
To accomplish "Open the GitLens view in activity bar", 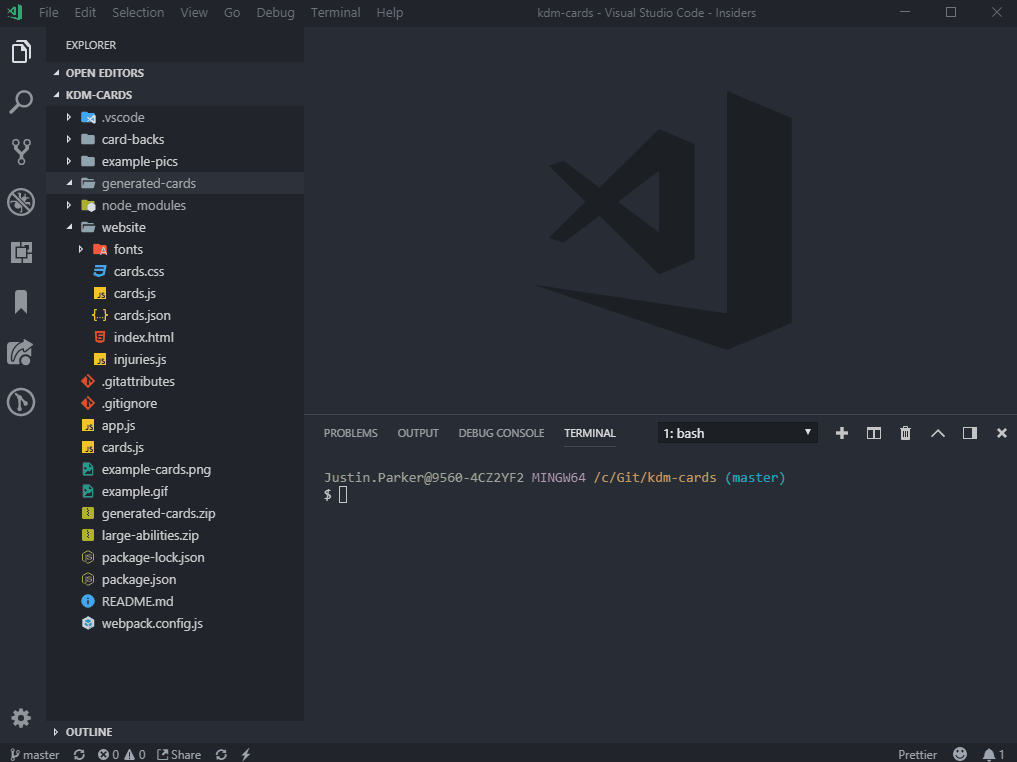I will coord(21,402).
